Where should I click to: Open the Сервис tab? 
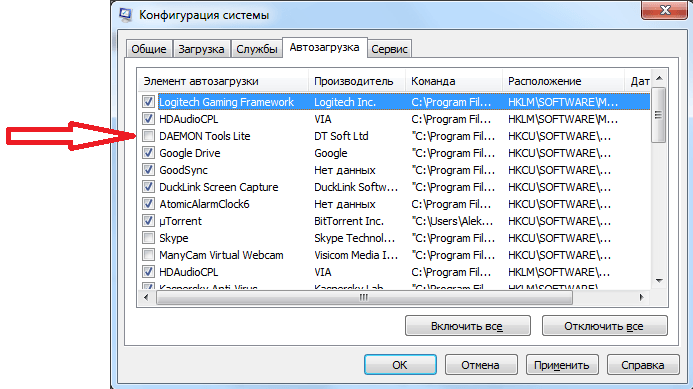pos(389,49)
